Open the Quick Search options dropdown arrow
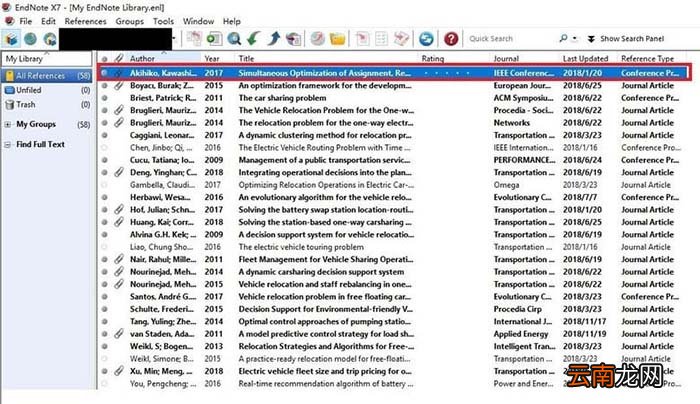This screenshot has width=700, height=404. point(575,38)
